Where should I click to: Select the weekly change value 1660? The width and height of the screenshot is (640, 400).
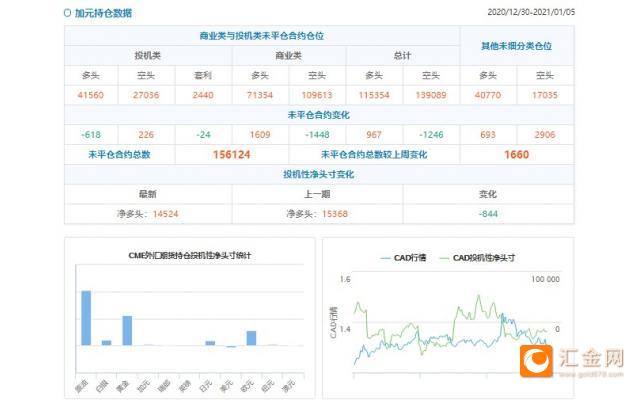[x=516, y=155]
